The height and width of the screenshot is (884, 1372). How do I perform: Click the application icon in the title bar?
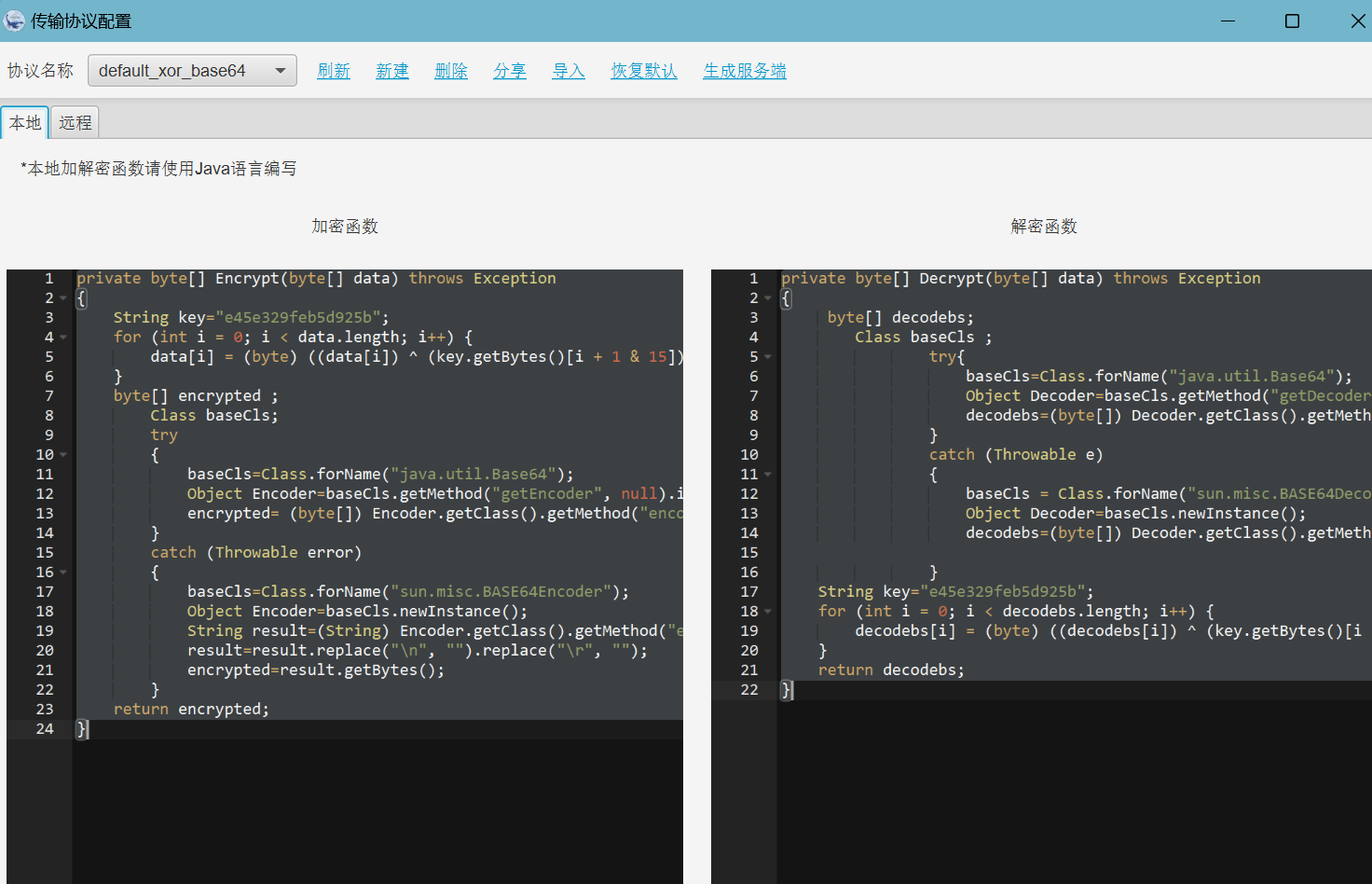point(14,21)
